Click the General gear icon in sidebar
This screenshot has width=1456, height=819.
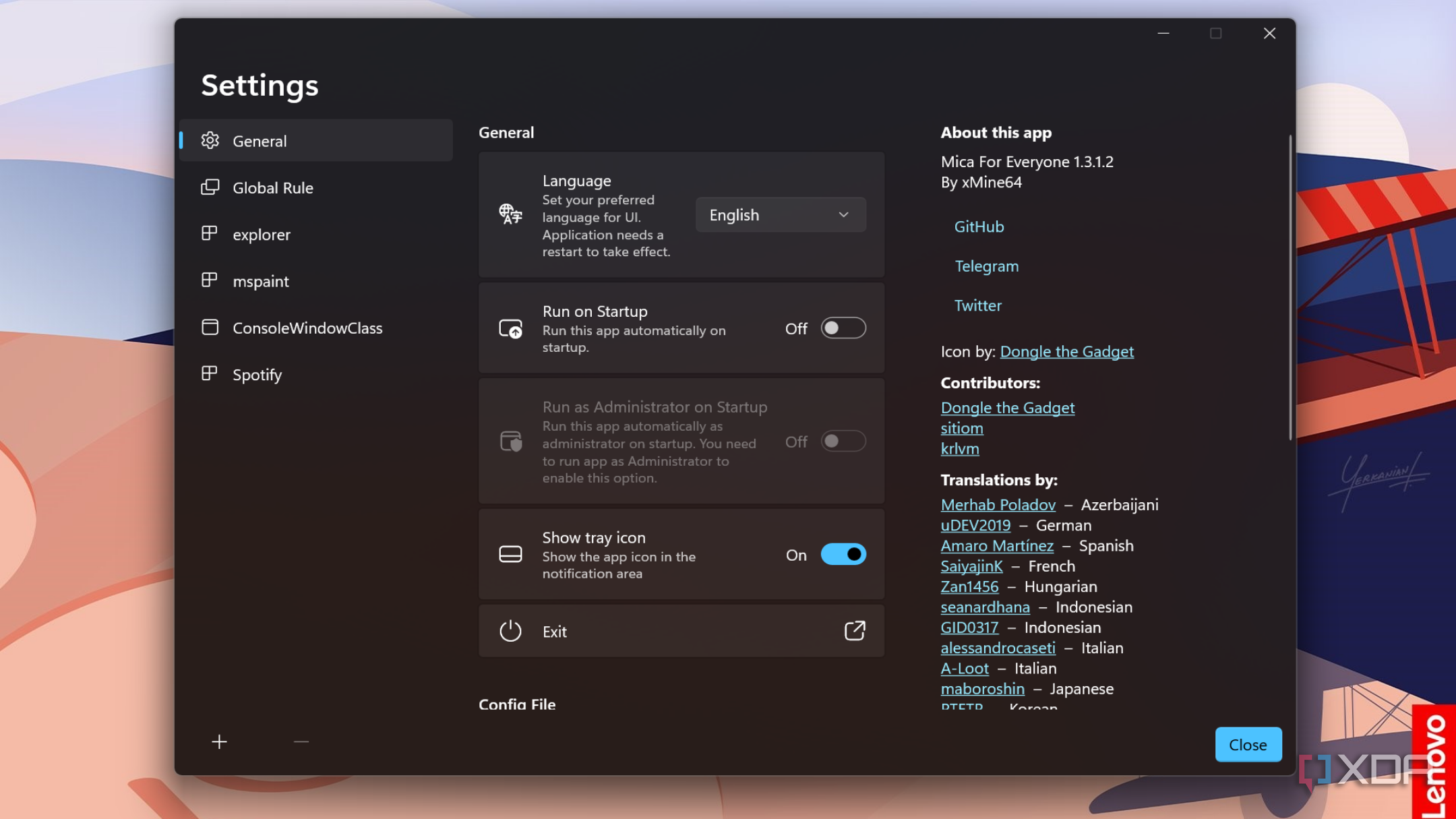coord(210,140)
